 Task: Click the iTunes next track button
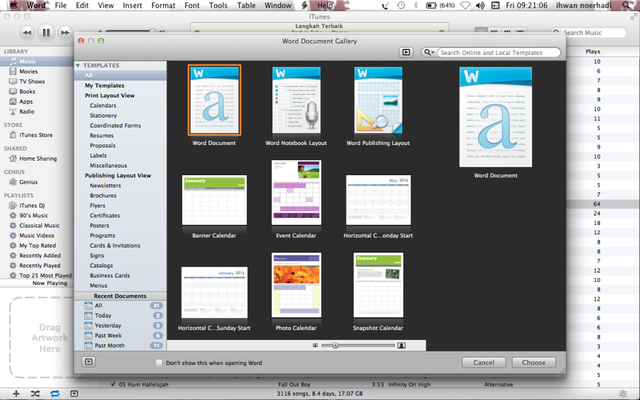click(x=65, y=32)
